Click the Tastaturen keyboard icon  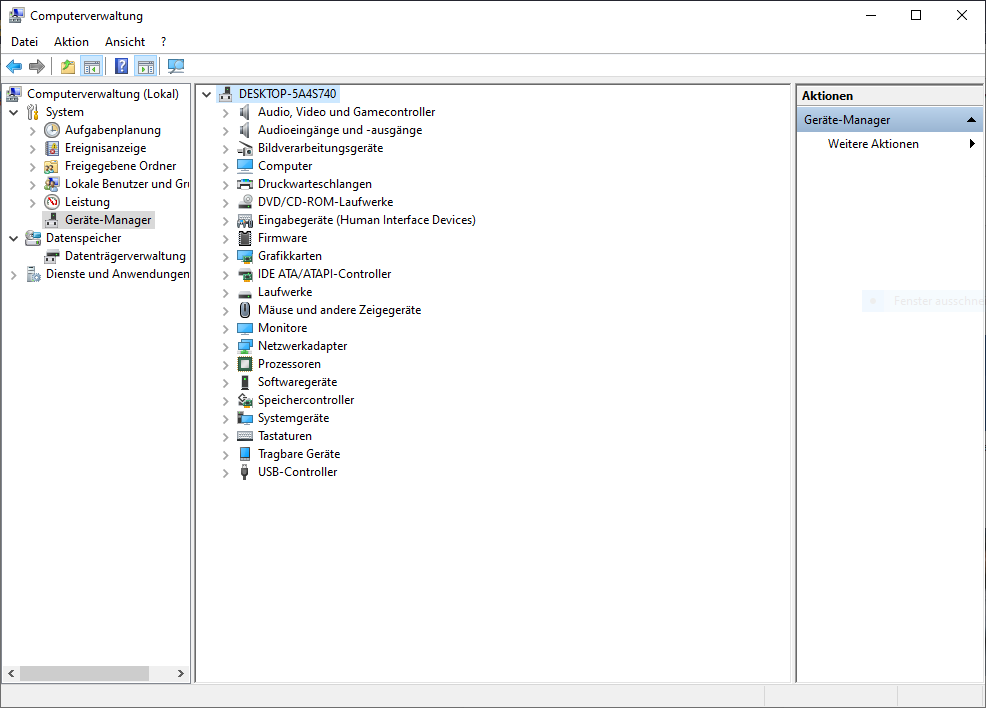tap(245, 436)
